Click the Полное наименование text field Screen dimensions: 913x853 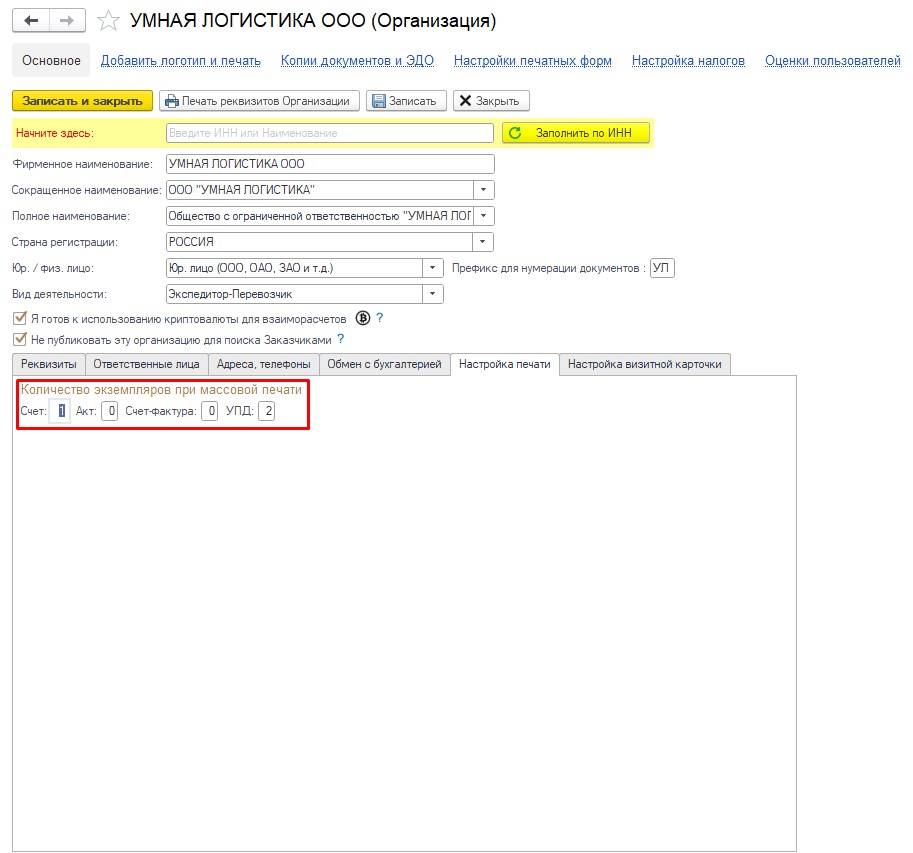(320, 216)
